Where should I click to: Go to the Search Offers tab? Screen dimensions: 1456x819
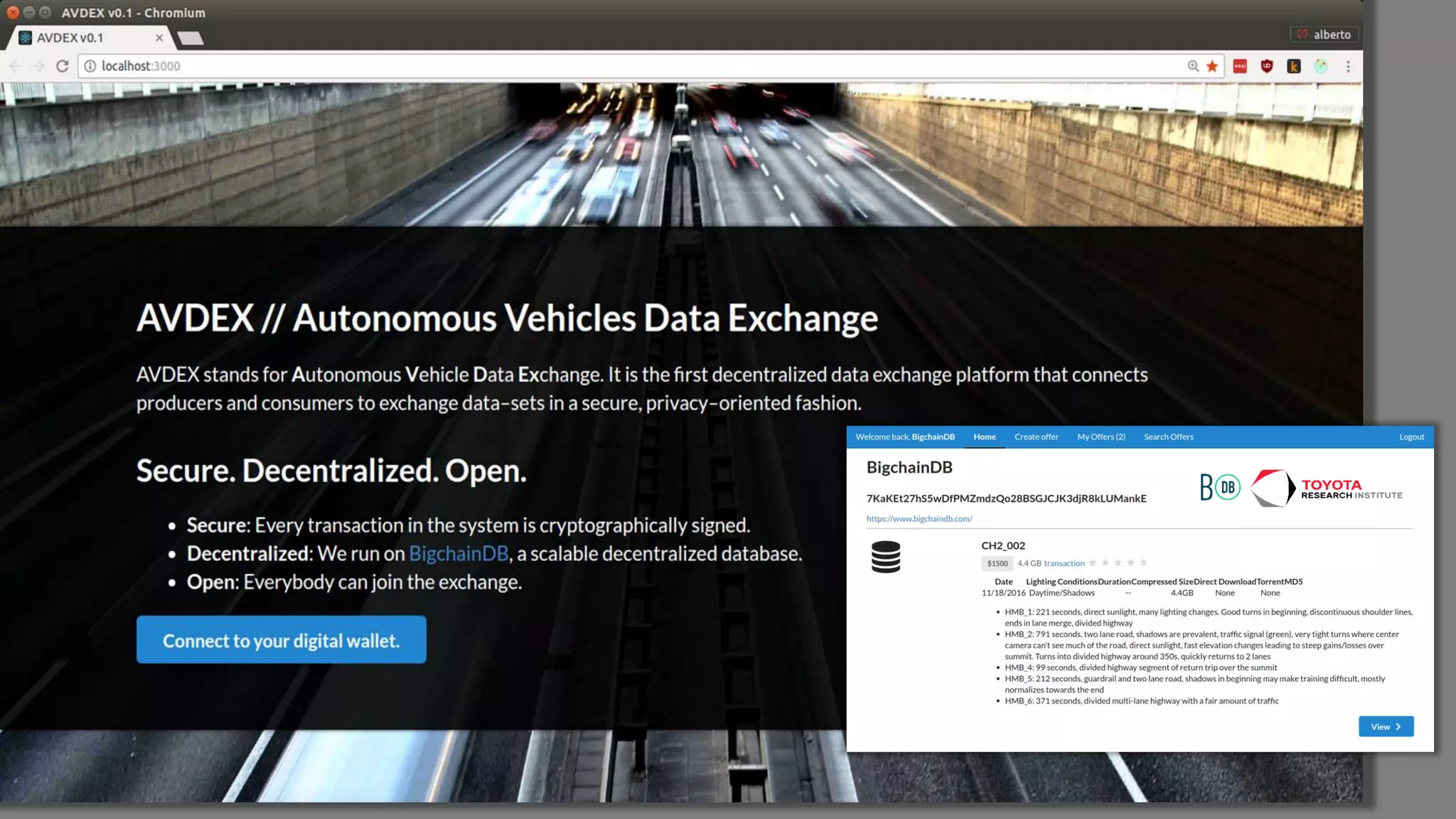click(1168, 437)
